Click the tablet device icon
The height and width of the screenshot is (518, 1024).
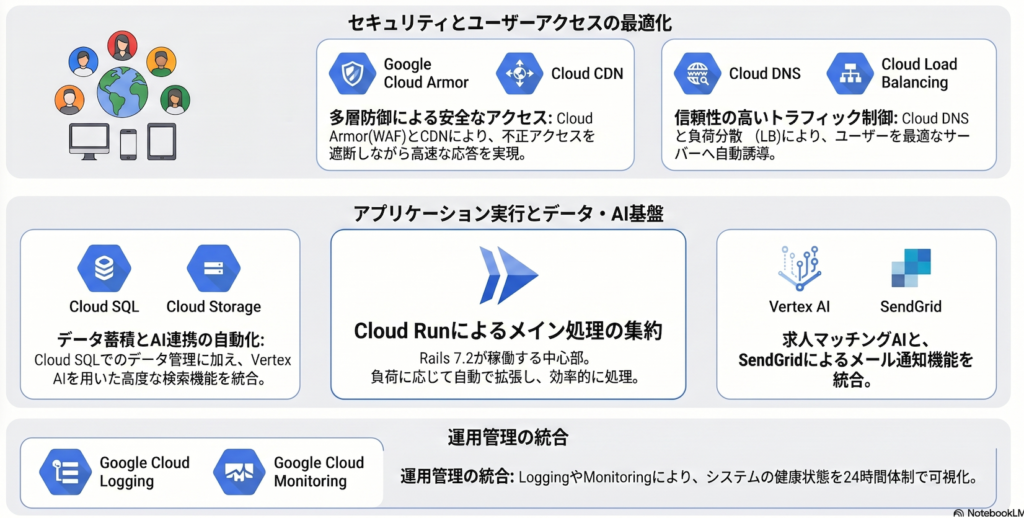click(162, 141)
